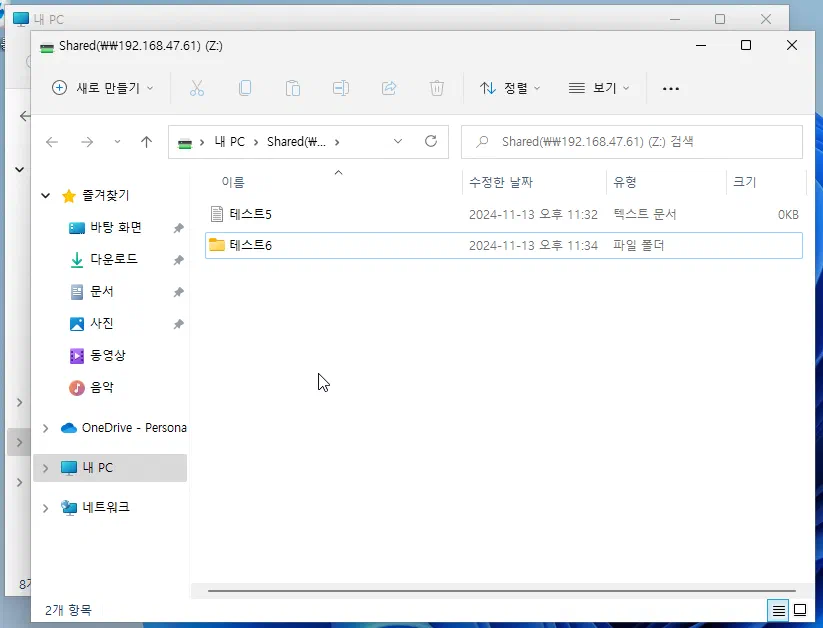Screen dimensions: 823x628
Task: Switch to large icons view layout
Action: point(800,610)
